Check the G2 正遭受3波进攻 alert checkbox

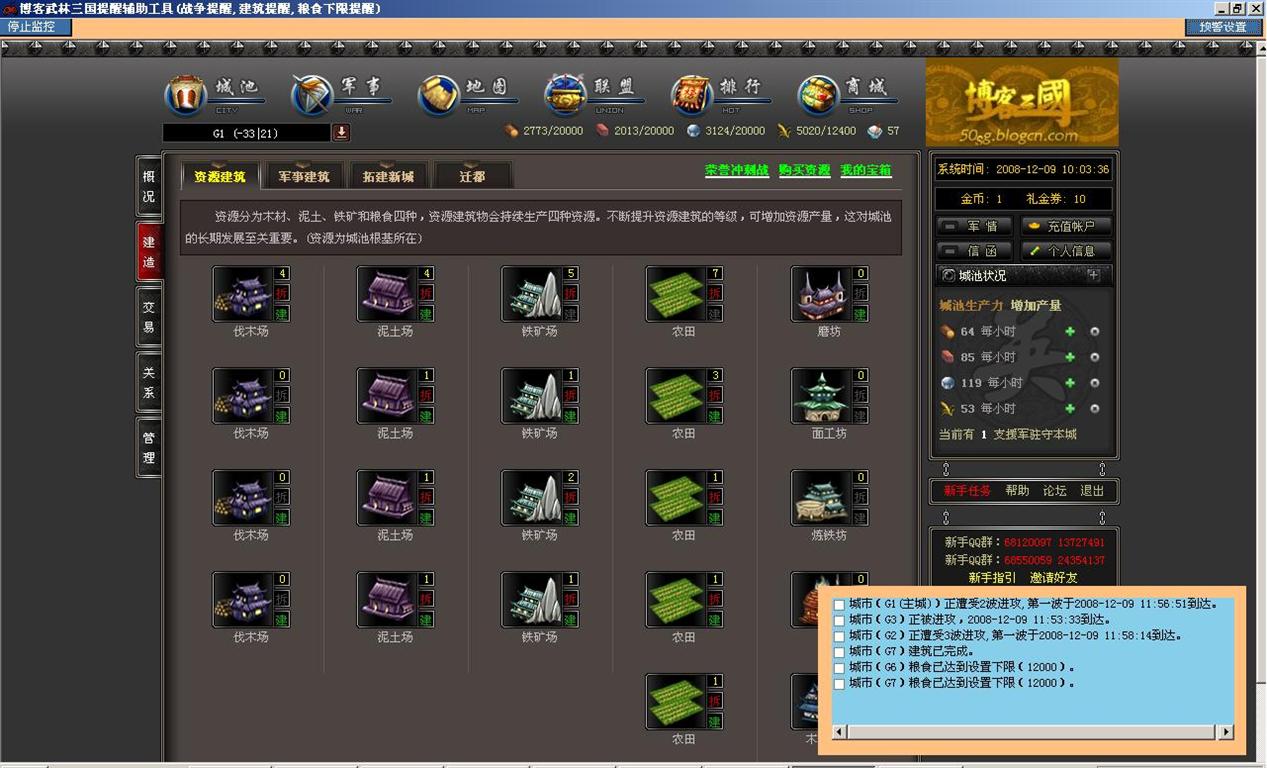point(839,636)
